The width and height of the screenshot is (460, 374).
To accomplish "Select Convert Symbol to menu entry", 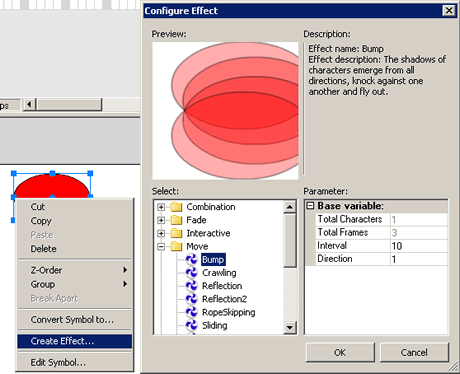I will (75, 319).
